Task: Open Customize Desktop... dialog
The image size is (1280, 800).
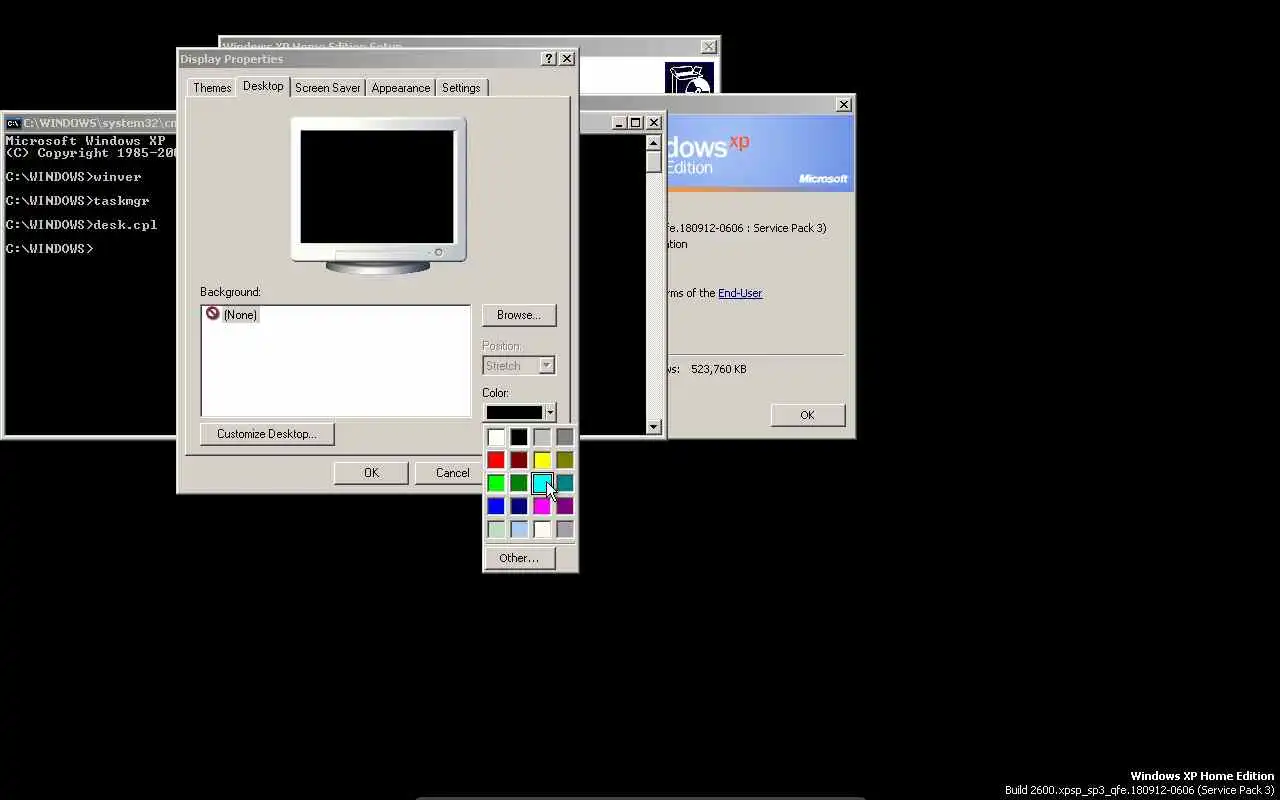Action: (267, 434)
